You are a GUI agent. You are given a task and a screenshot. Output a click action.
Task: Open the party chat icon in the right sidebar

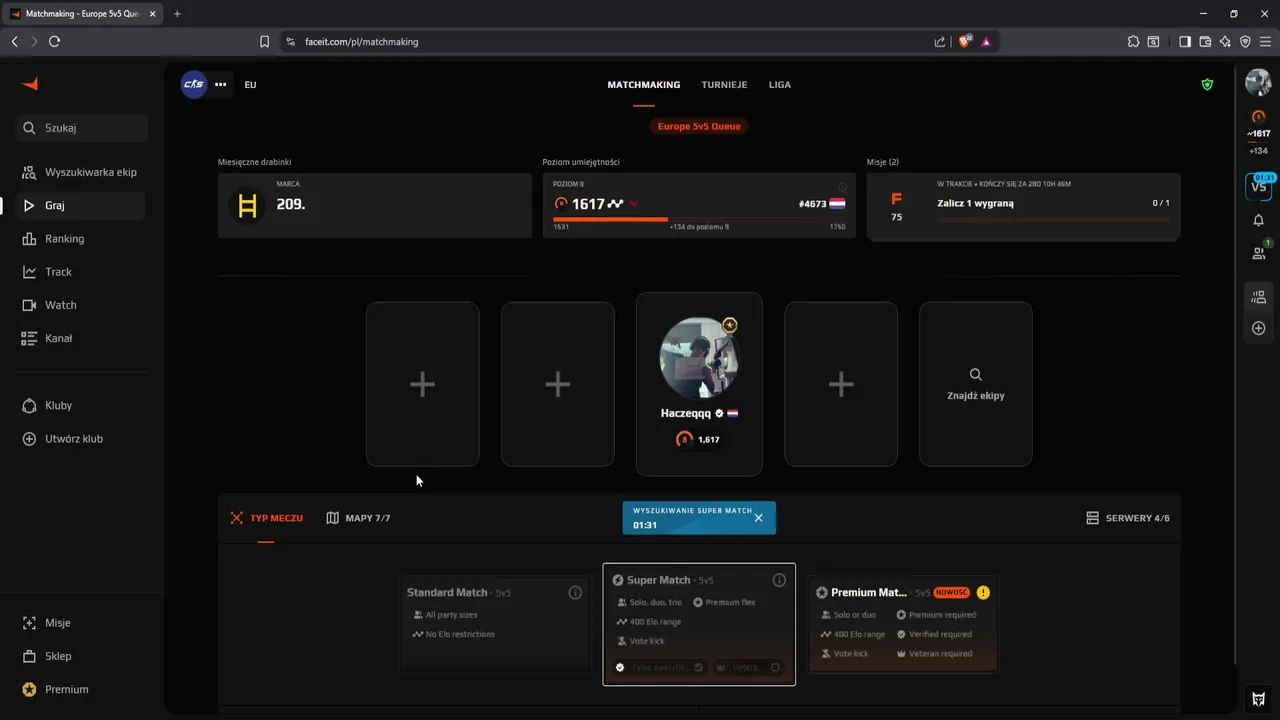pyautogui.click(x=1258, y=297)
